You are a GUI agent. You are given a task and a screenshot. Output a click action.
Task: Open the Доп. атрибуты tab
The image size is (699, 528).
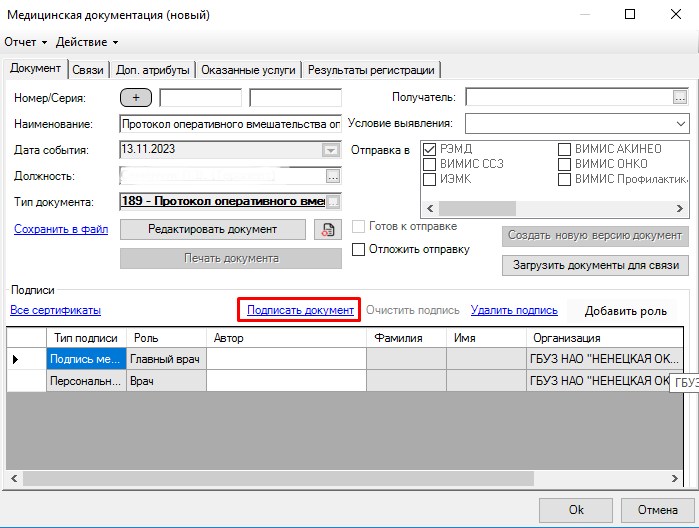point(152,70)
